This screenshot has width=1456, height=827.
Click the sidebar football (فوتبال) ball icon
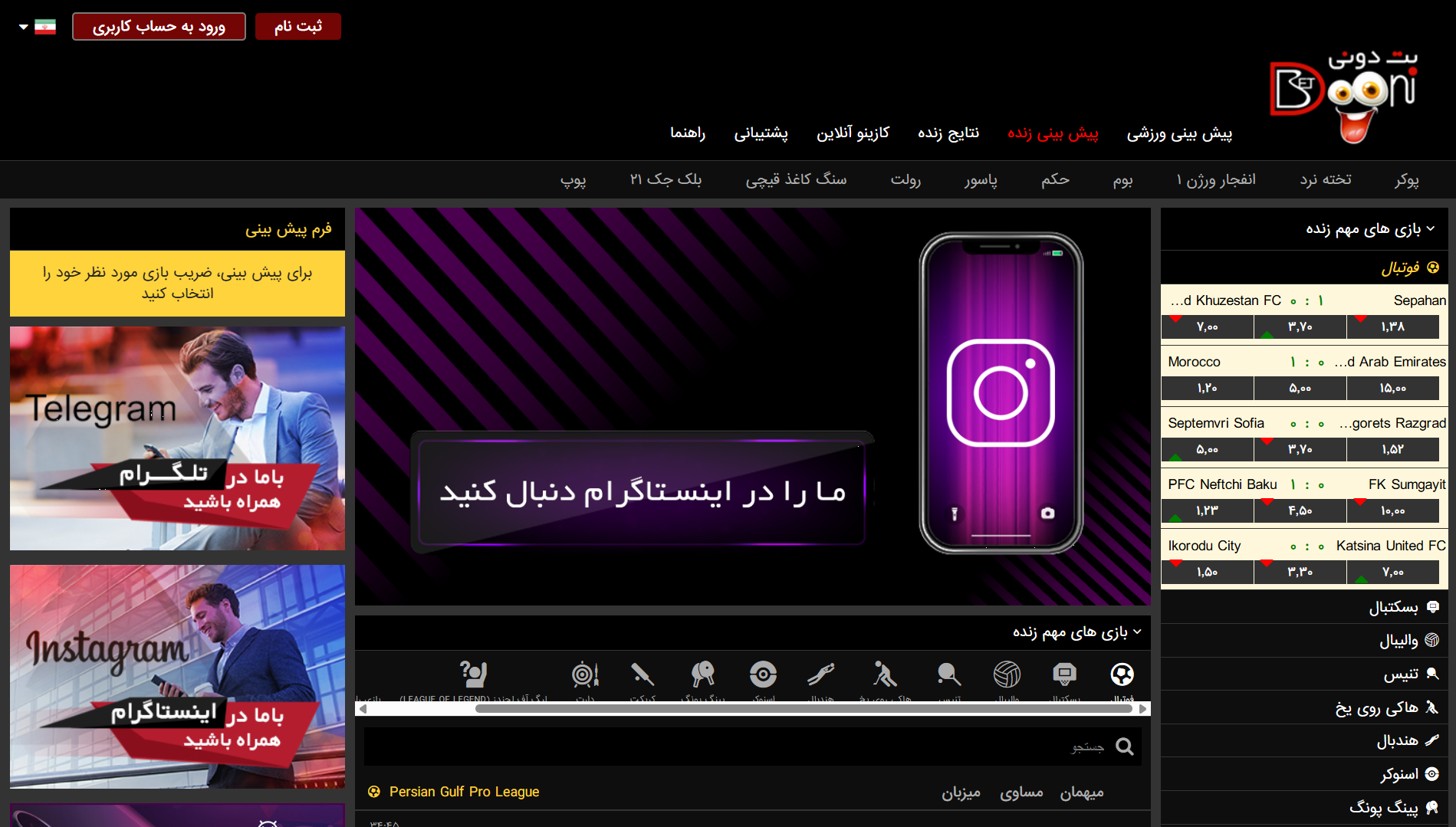coord(1433,267)
